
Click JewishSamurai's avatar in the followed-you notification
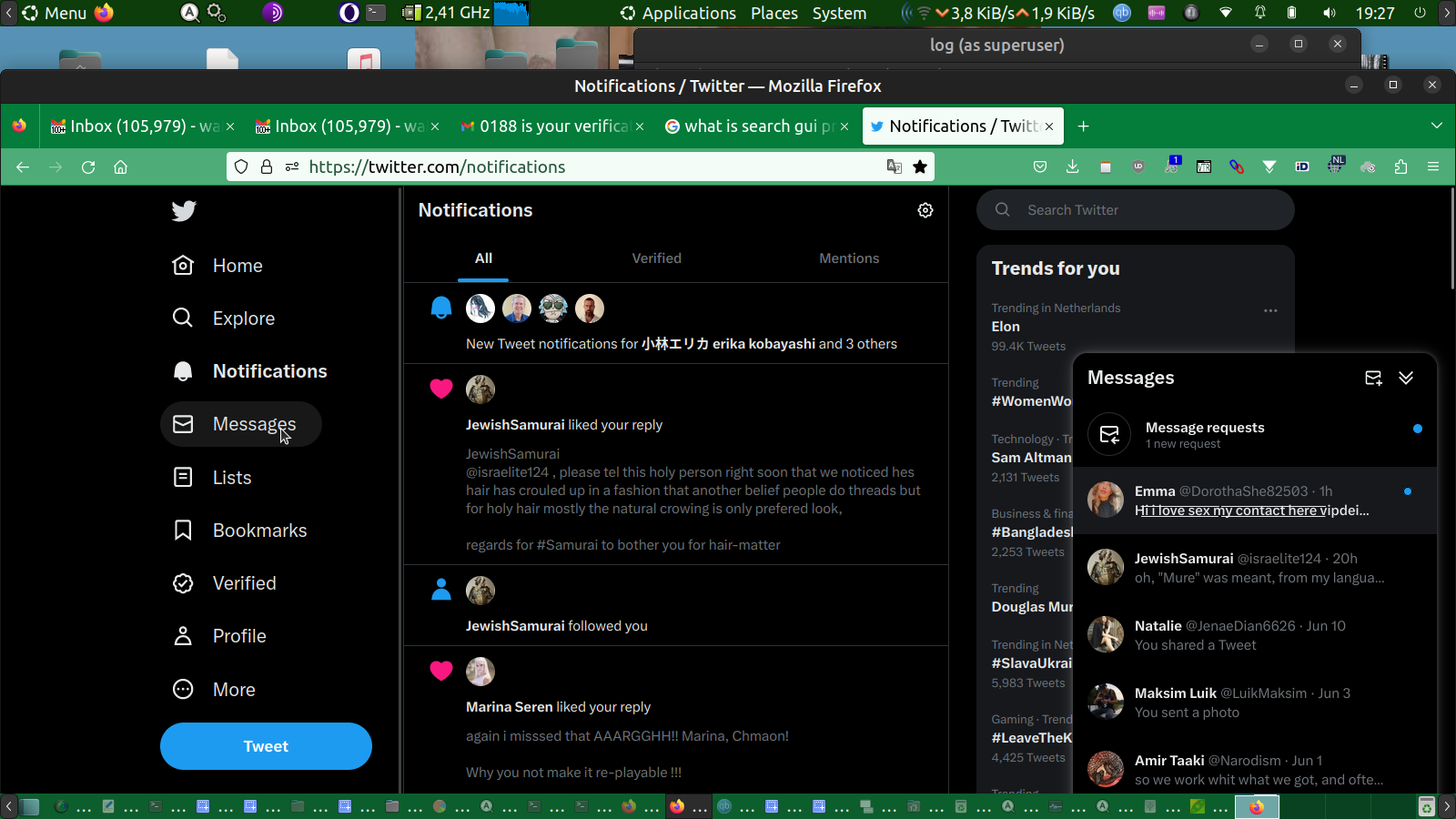tap(480, 591)
